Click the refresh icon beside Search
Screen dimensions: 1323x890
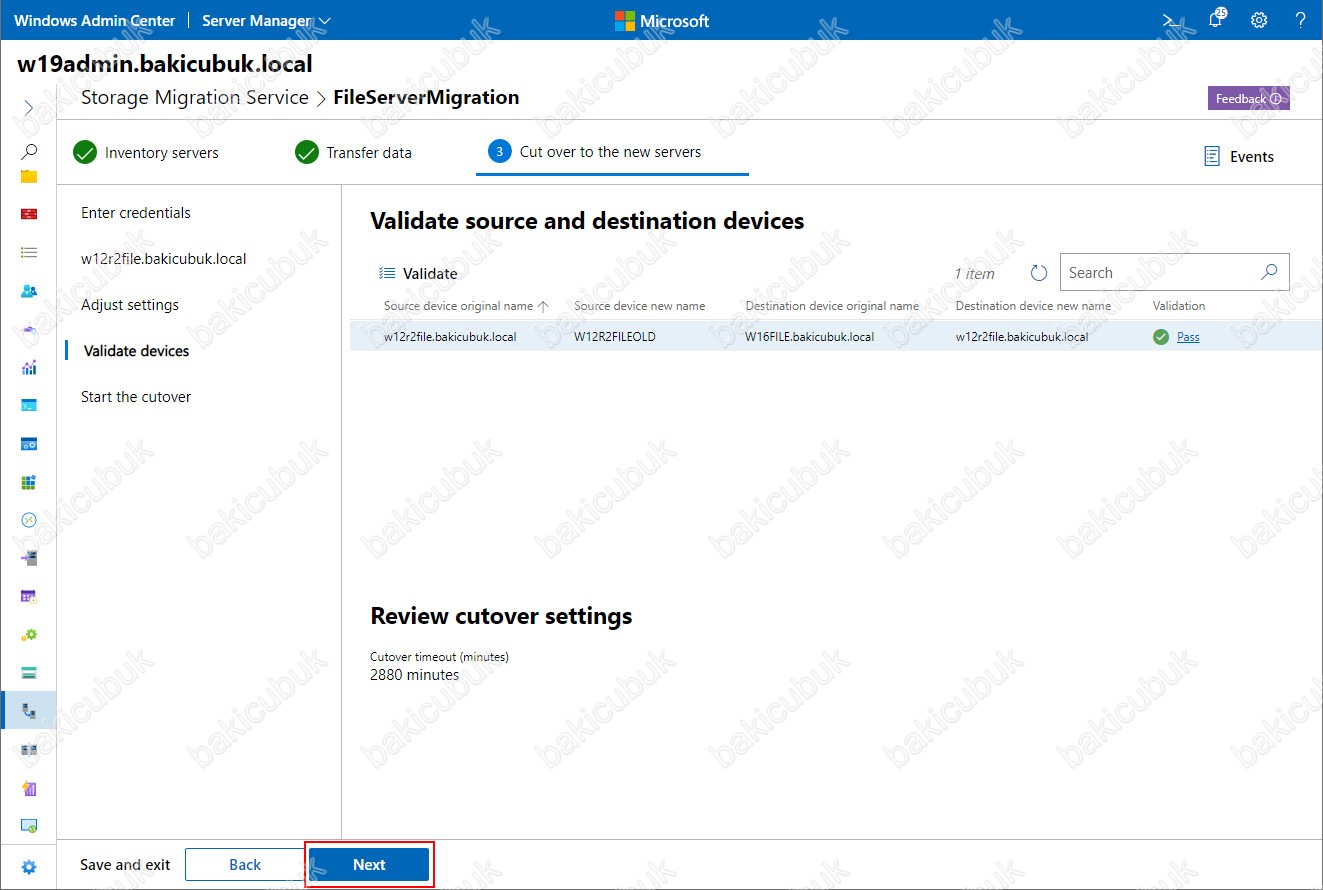1038,273
